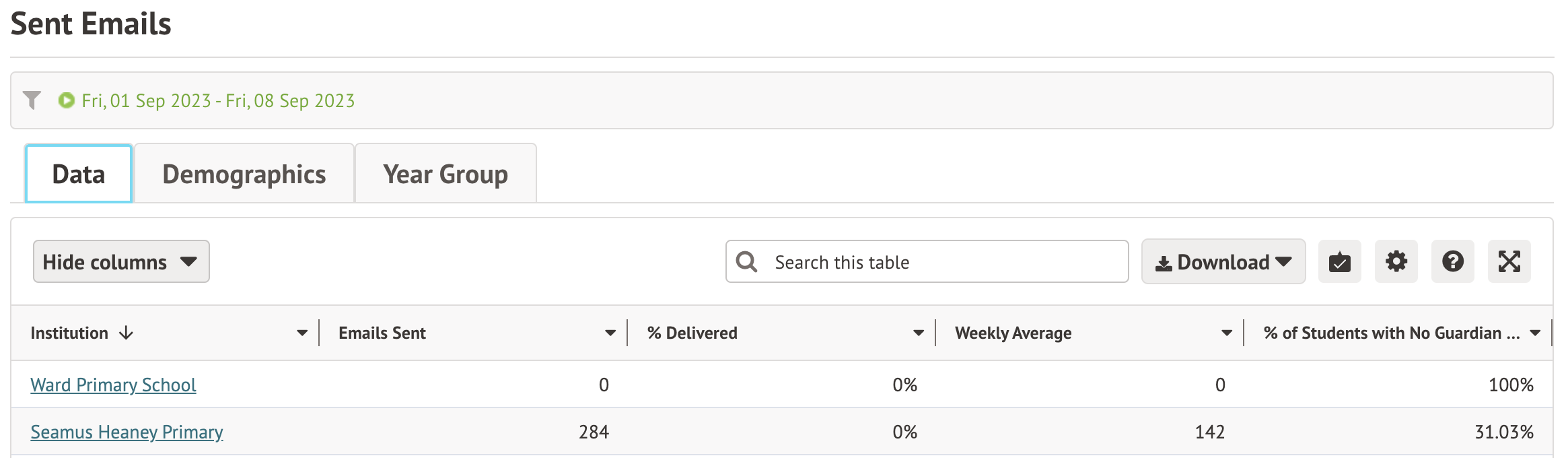Open Ward Primary School link

(113, 385)
